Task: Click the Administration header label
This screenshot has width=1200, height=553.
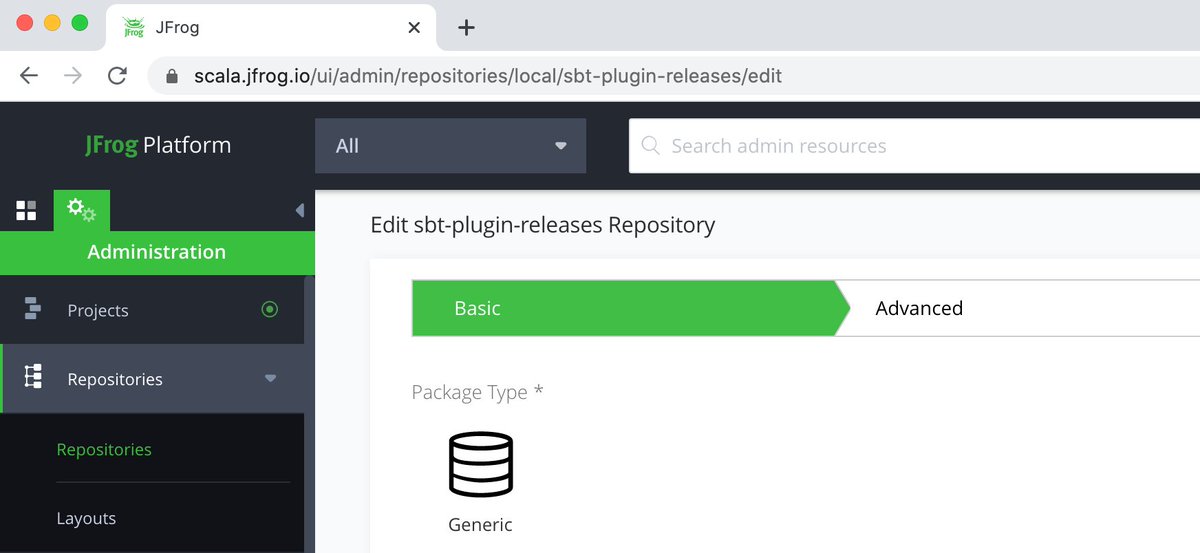Action: click(x=157, y=252)
